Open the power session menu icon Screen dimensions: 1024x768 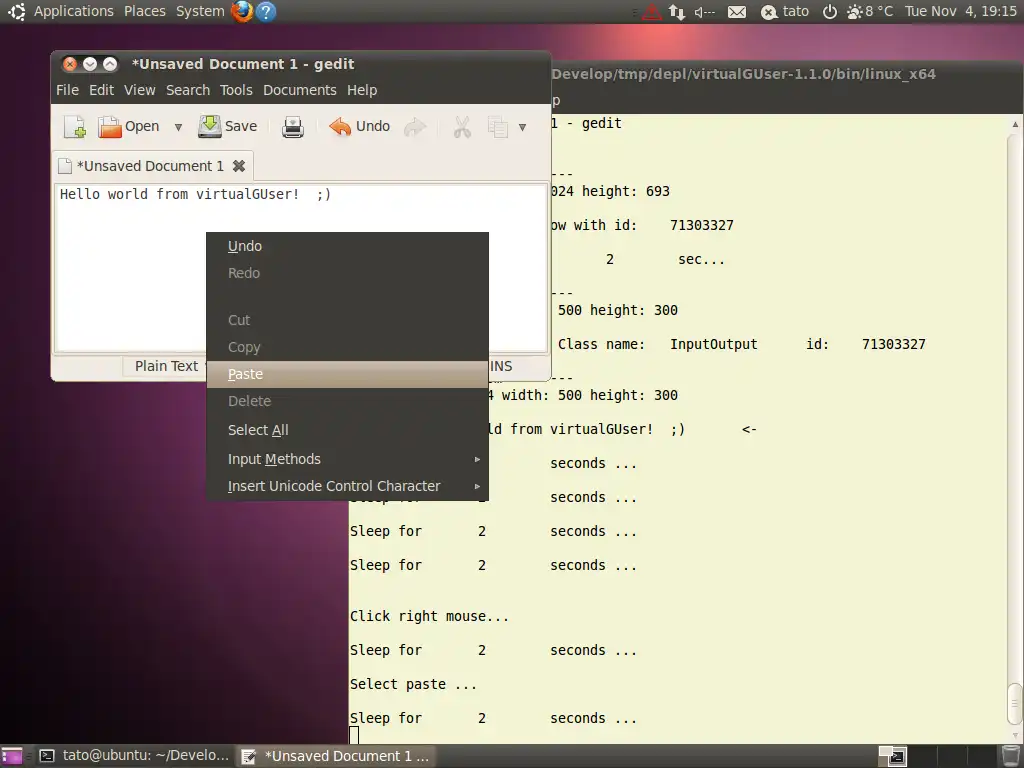(829, 12)
